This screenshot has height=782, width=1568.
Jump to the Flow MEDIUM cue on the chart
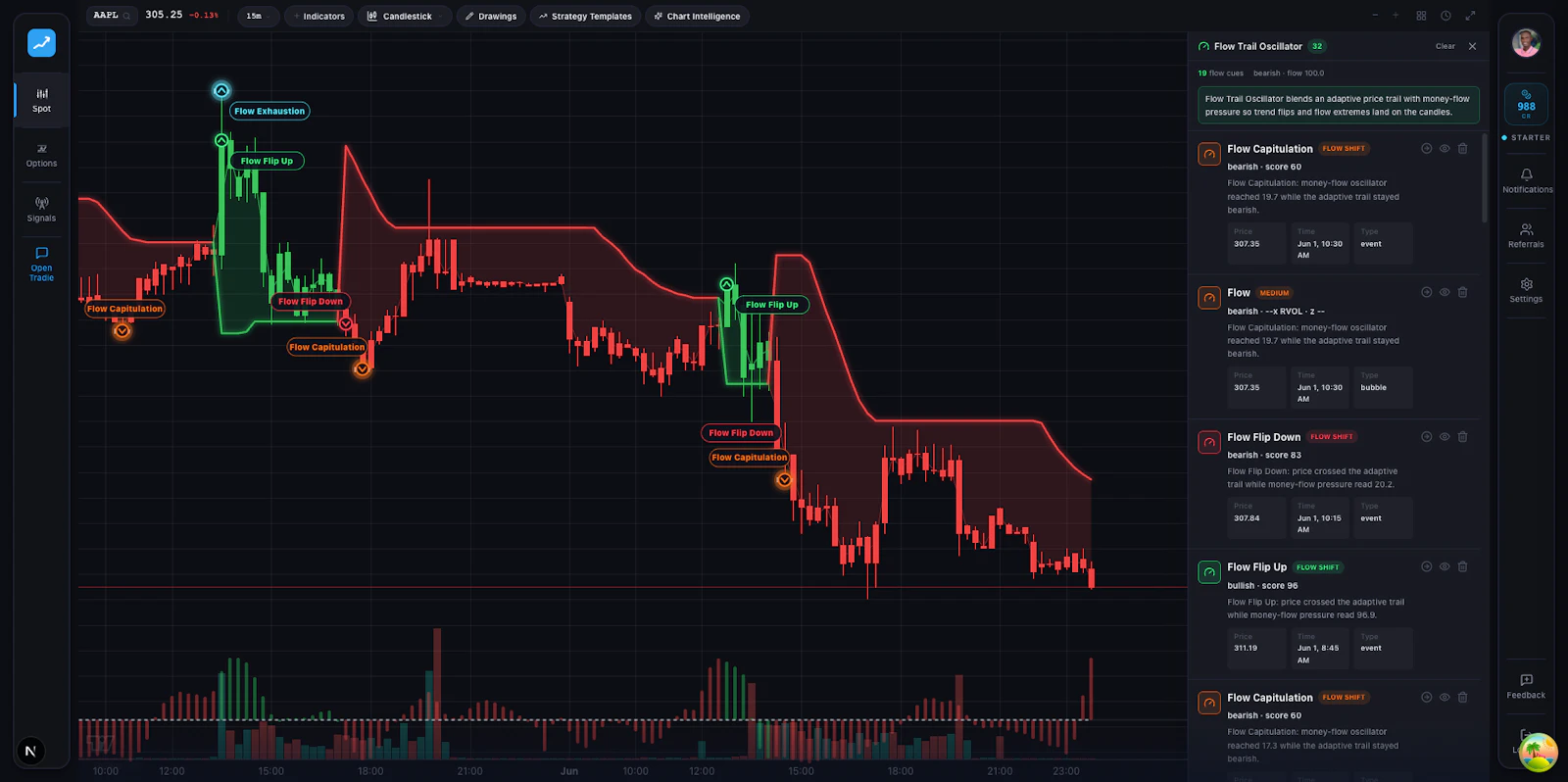point(1427,292)
